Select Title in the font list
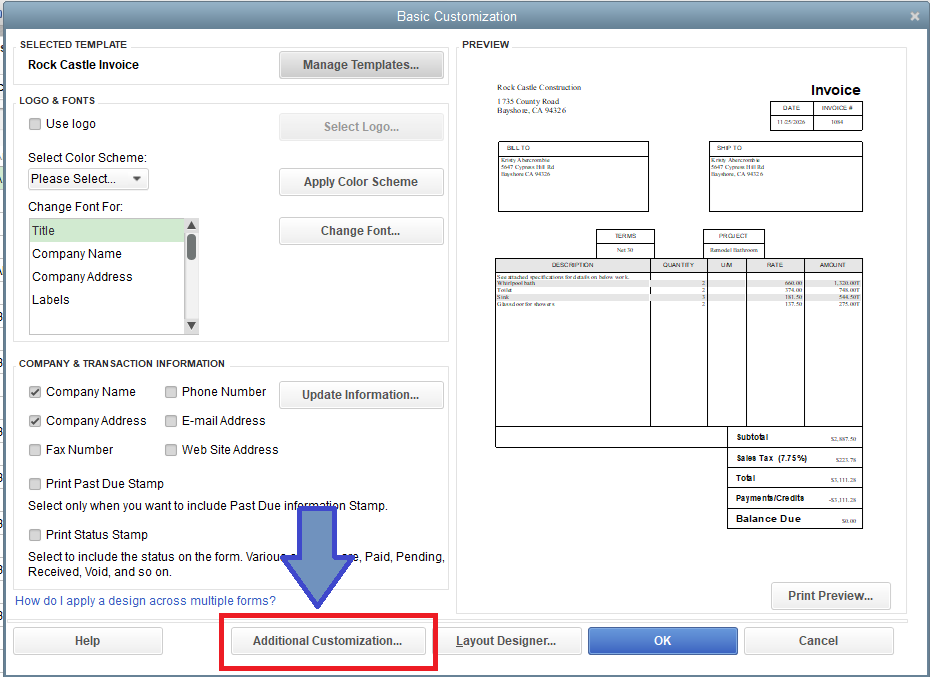The width and height of the screenshot is (930, 677). (107, 230)
